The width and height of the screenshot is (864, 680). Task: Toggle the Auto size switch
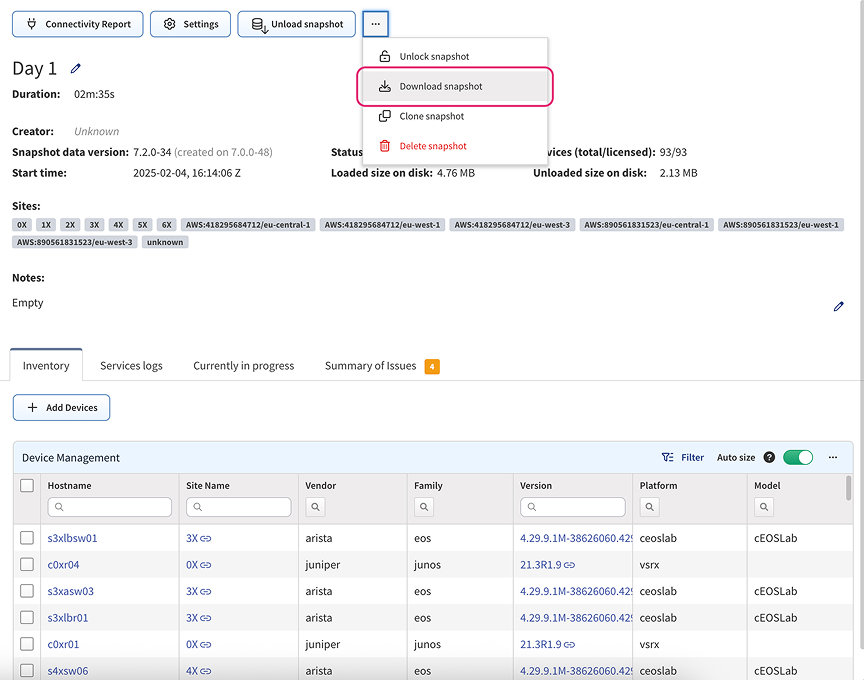[x=798, y=457]
